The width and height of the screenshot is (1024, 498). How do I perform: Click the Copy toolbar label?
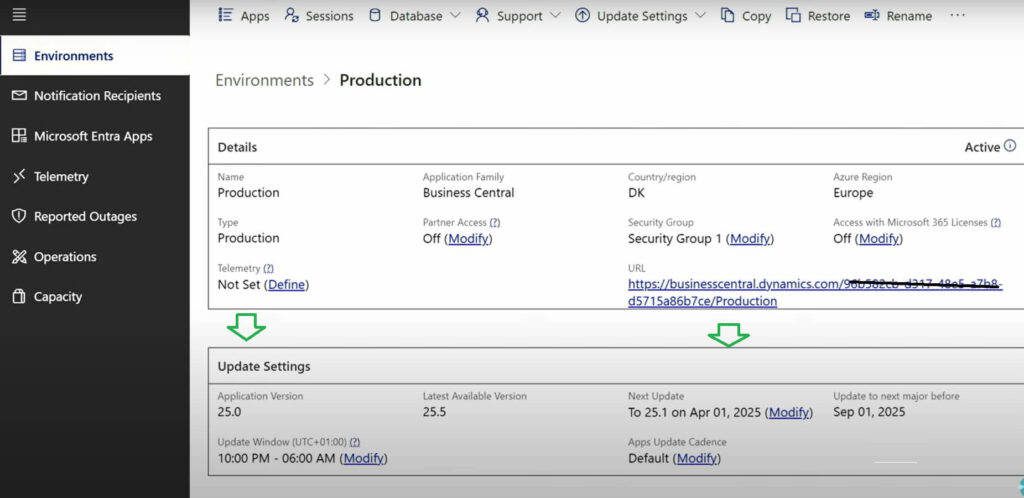(x=756, y=16)
